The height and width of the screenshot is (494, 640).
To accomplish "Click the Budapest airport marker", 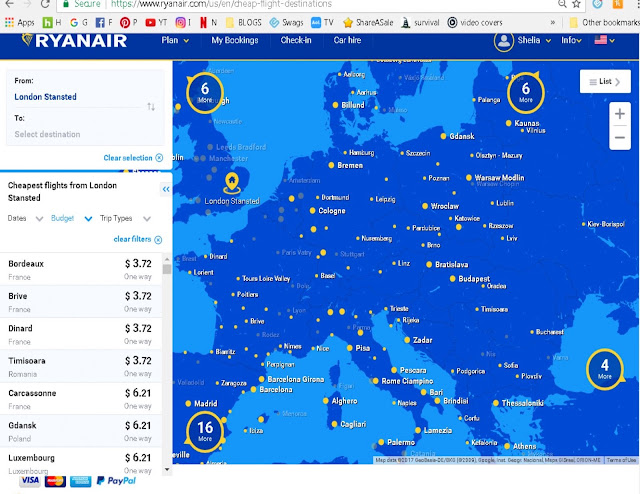I will click(x=453, y=279).
